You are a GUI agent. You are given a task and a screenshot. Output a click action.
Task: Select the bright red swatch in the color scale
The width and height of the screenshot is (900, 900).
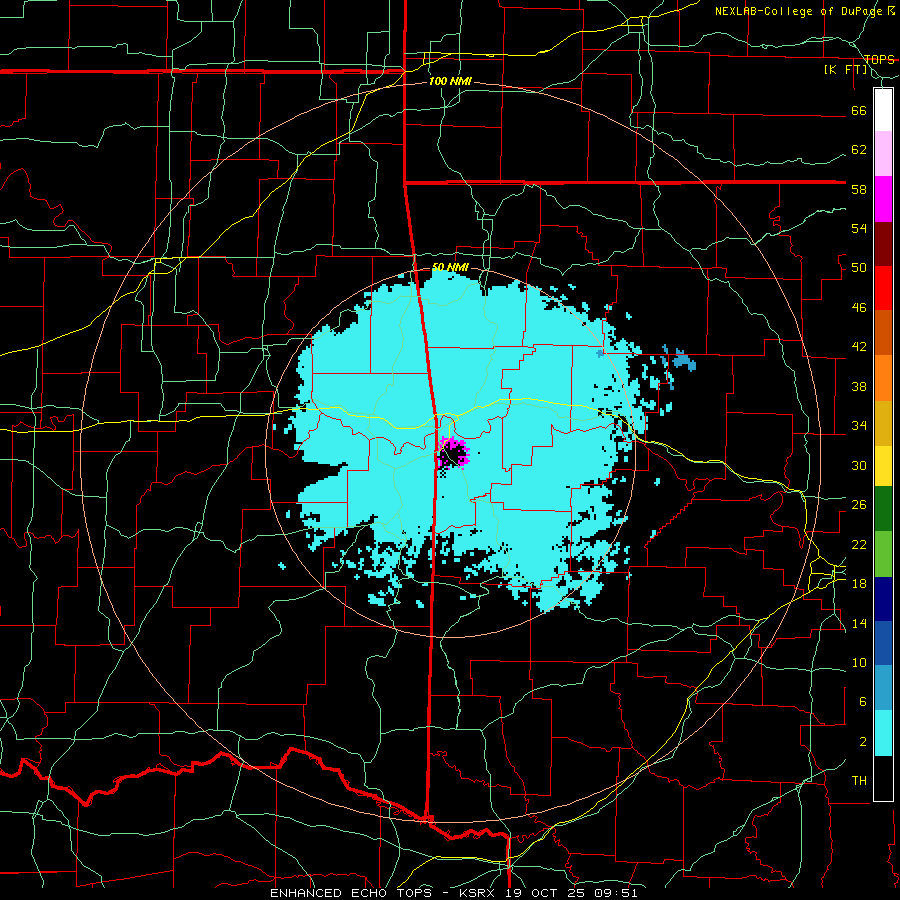pos(883,288)
